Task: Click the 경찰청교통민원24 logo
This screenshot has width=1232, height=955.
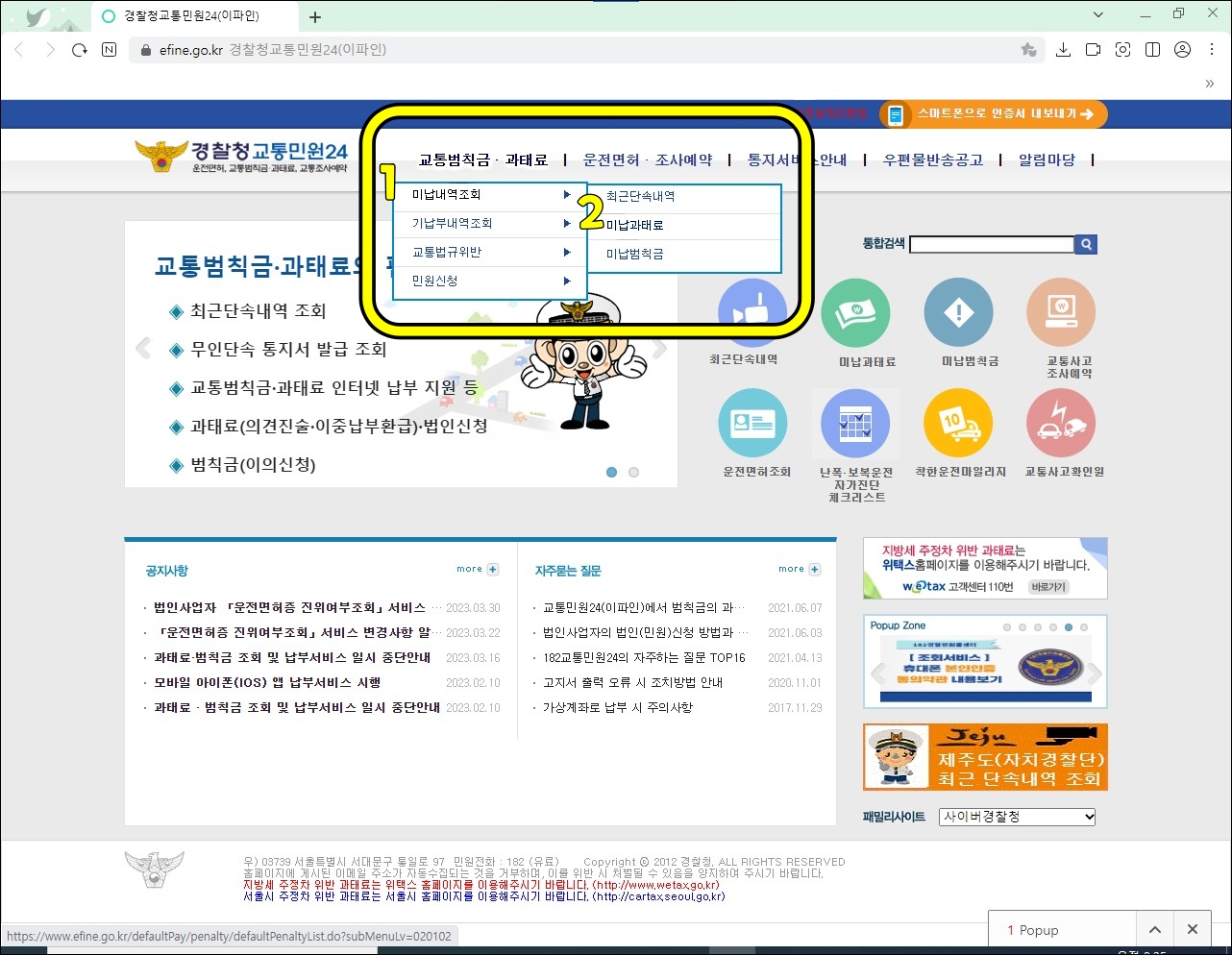Action: pos(241,157)
